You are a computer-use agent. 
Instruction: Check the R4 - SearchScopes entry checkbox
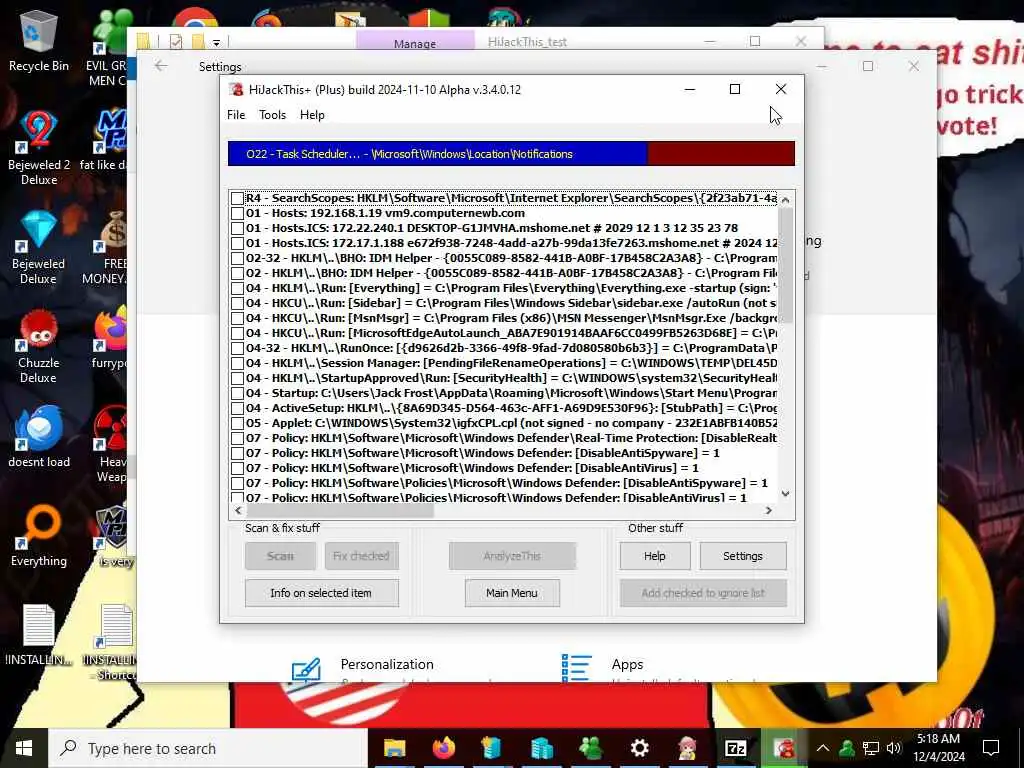click(237, 198)
